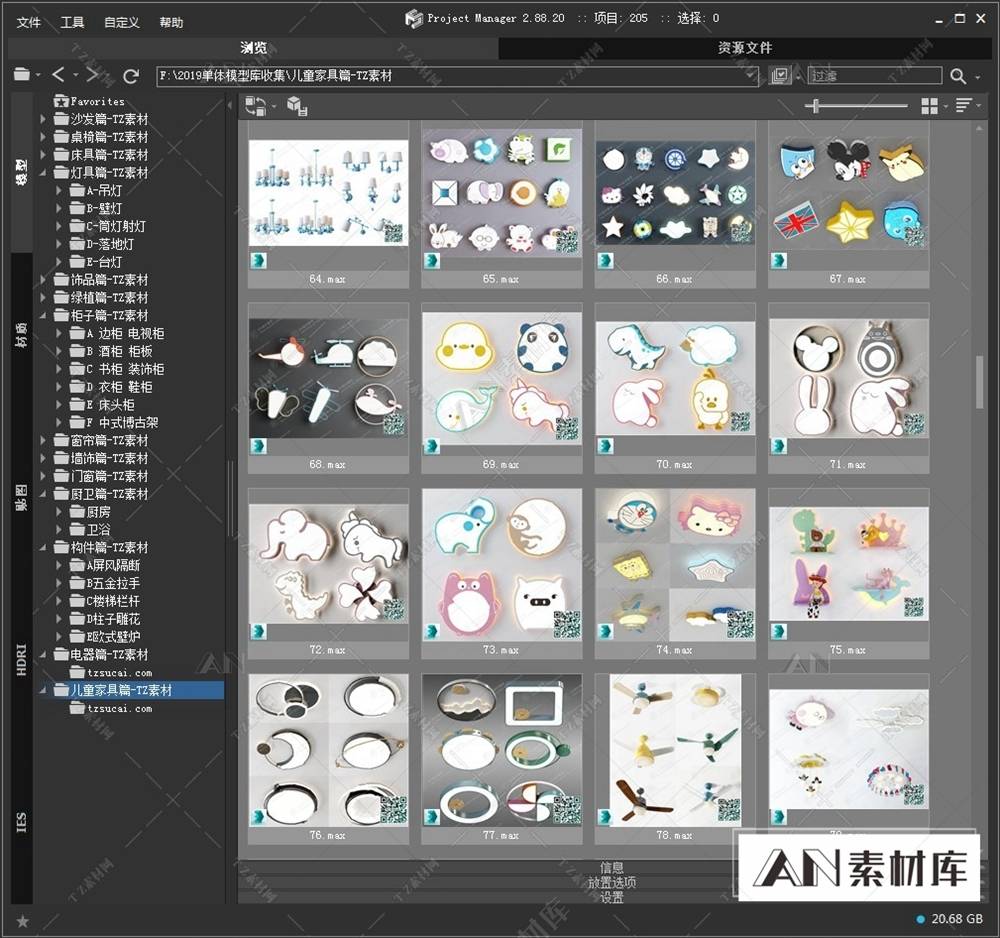The image size is (1000, 938).
Task: Collapse the 柜子篇-TZ素材 folder
Action: 43,316
